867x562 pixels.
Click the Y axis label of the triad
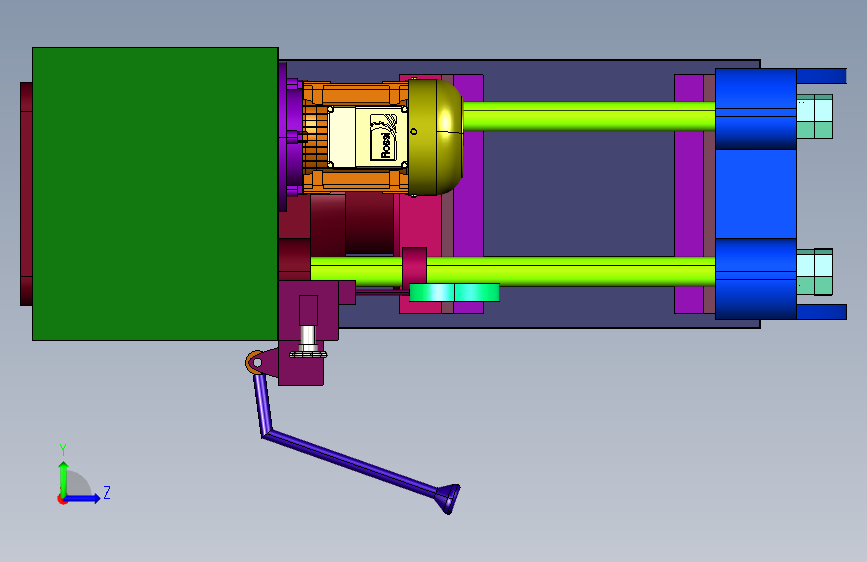click(63, 449)
